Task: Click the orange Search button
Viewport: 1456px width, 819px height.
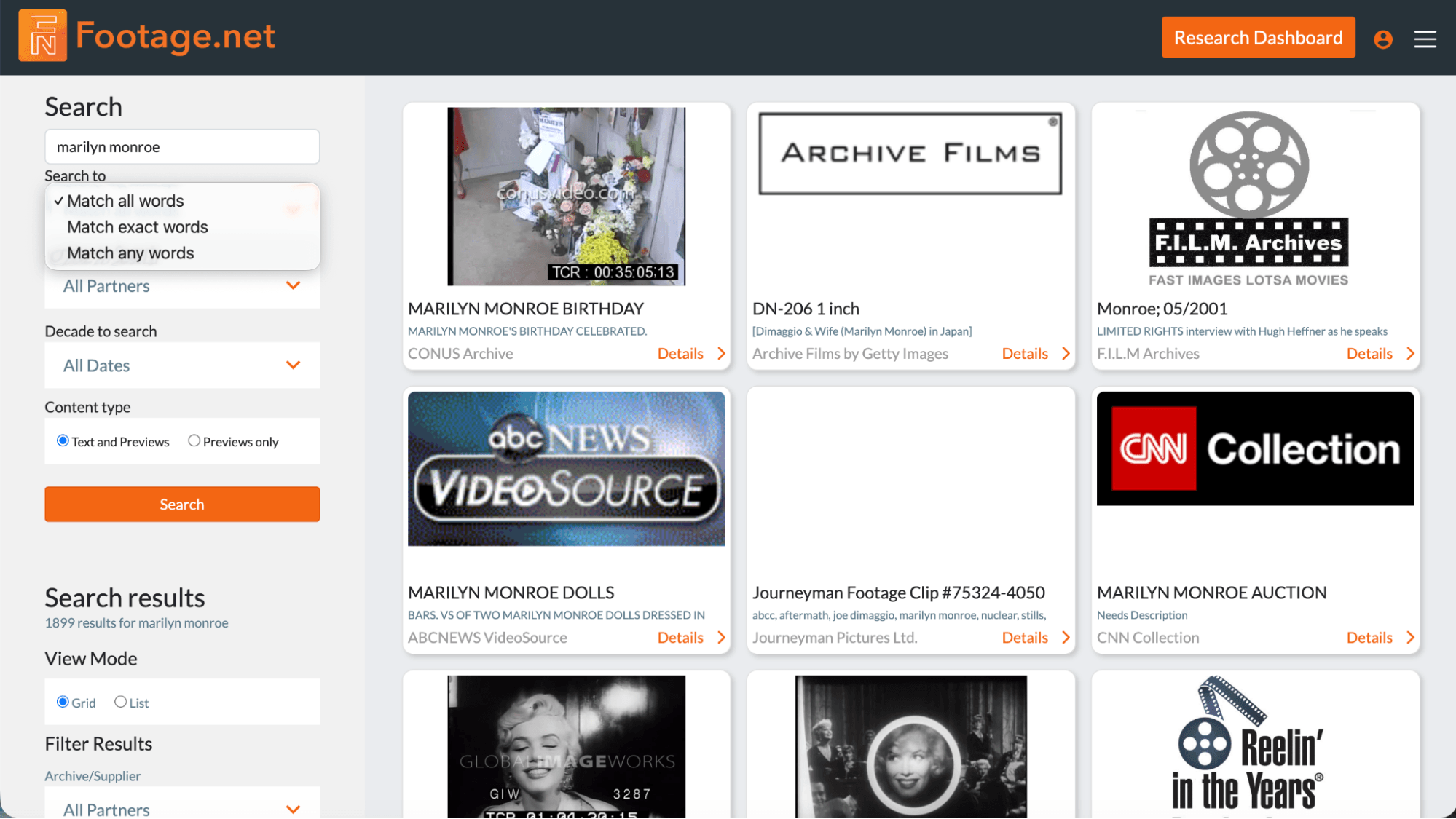Action: point(182,505)
